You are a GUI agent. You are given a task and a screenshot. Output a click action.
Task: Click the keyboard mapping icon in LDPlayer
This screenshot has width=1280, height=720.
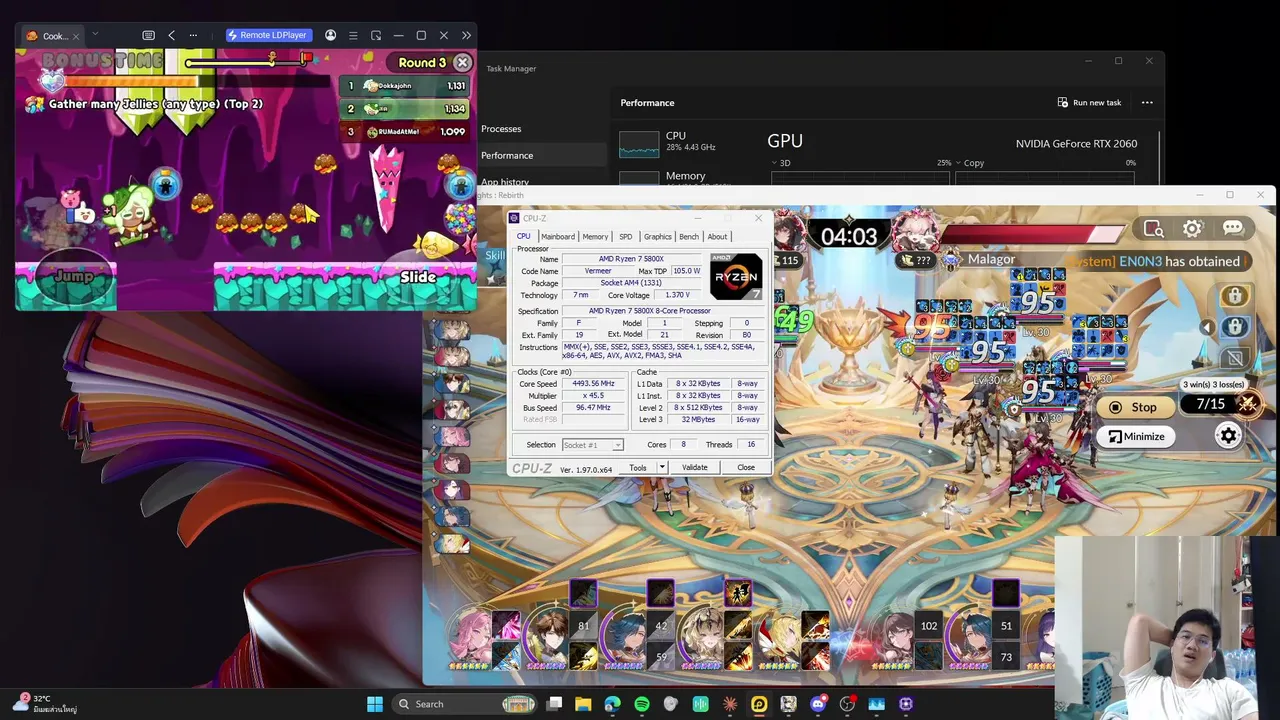pos(149,35)
